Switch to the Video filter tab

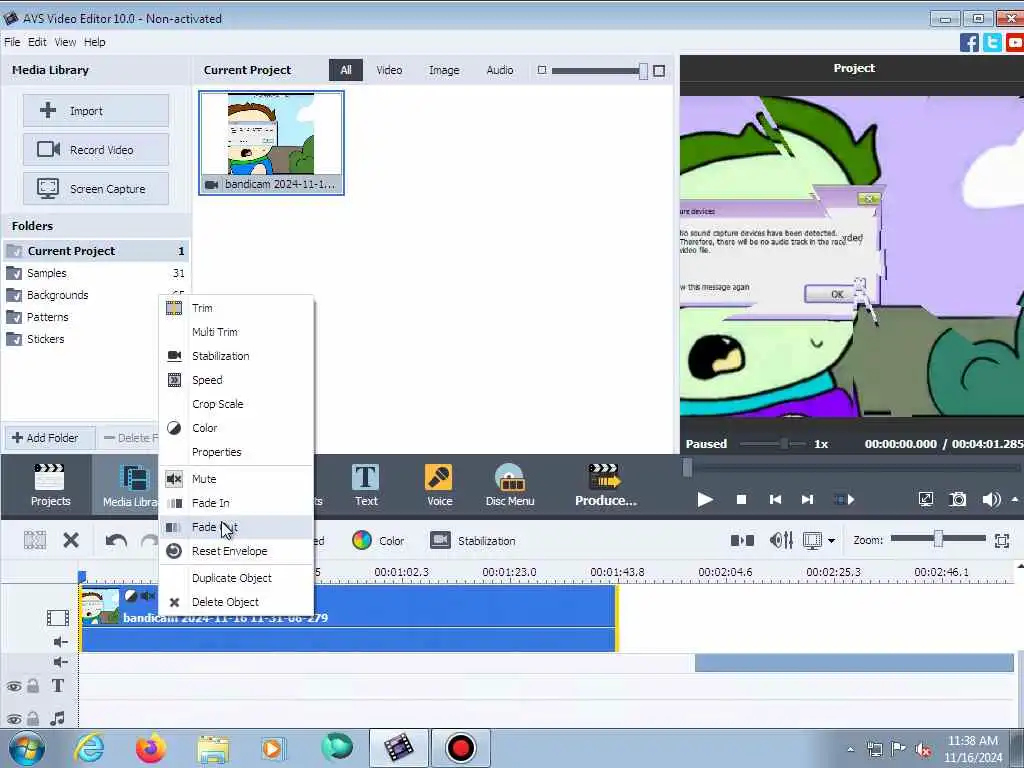coord(389,70)
